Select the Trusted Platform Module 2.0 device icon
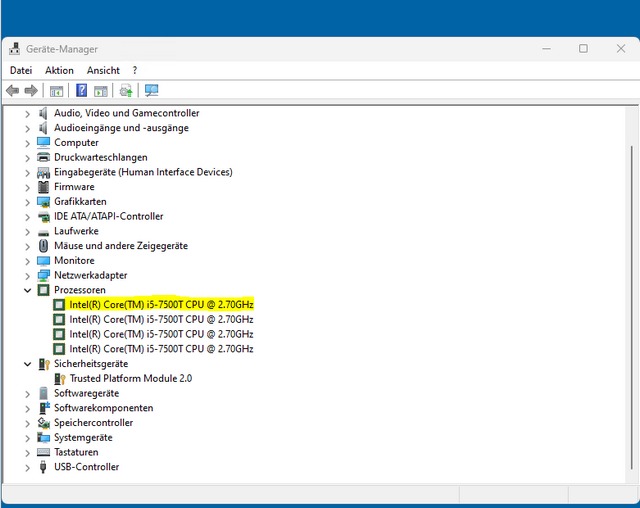This screenshot has width=640, height=508. (x=60, y=379)
